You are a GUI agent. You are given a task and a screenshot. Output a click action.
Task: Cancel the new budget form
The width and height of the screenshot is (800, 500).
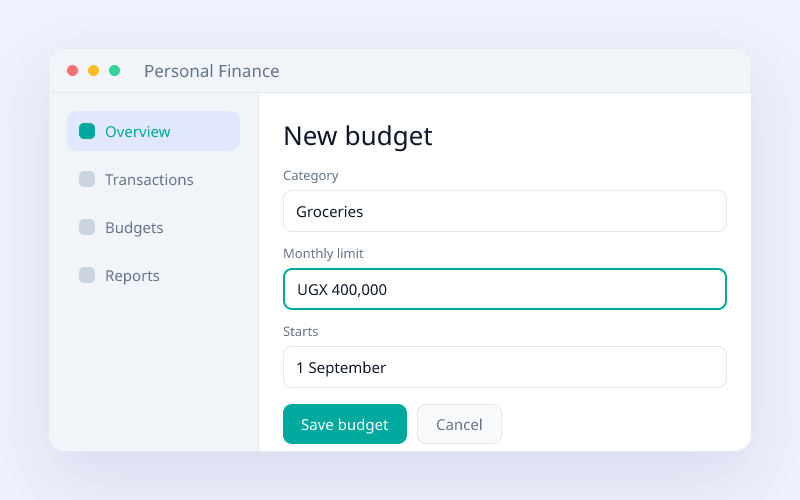459,424
